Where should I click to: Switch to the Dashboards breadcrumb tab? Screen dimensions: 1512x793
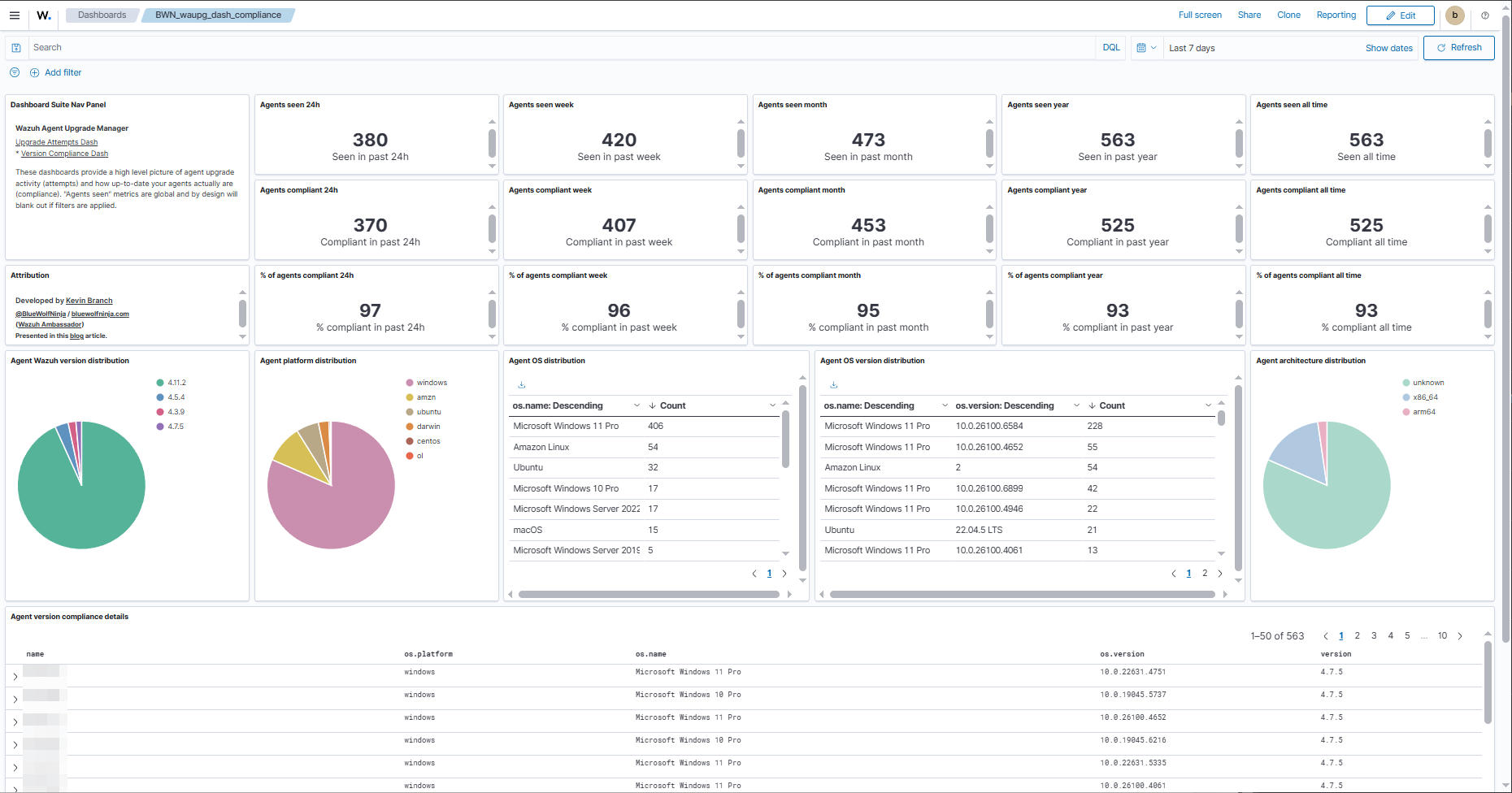101,15
